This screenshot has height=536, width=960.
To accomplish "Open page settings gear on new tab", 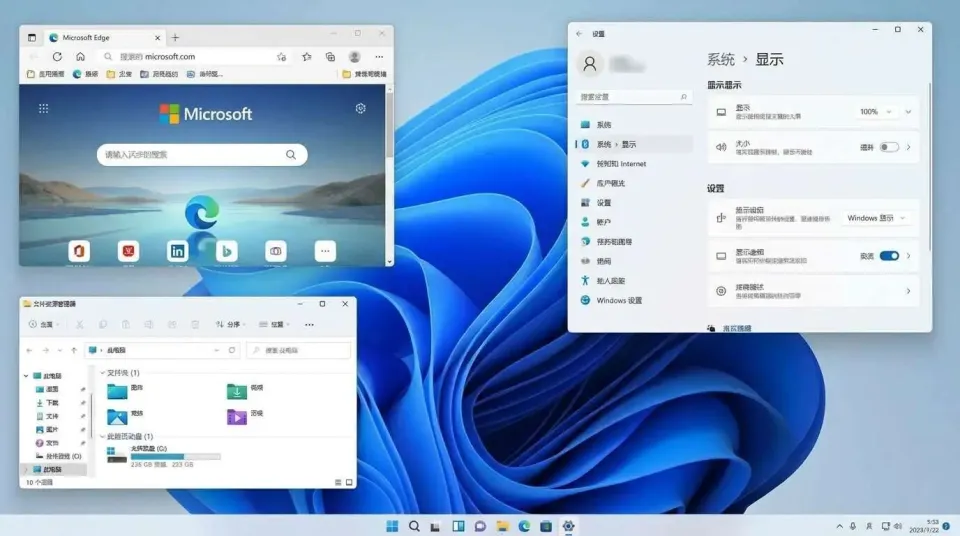I will point(360,108).
